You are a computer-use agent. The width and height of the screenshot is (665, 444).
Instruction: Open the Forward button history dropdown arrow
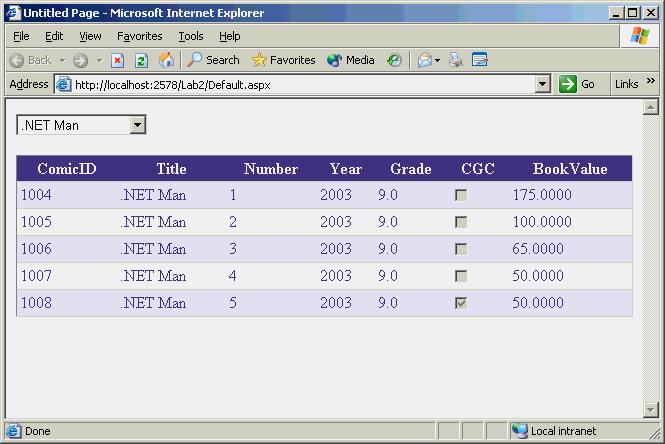99,61
